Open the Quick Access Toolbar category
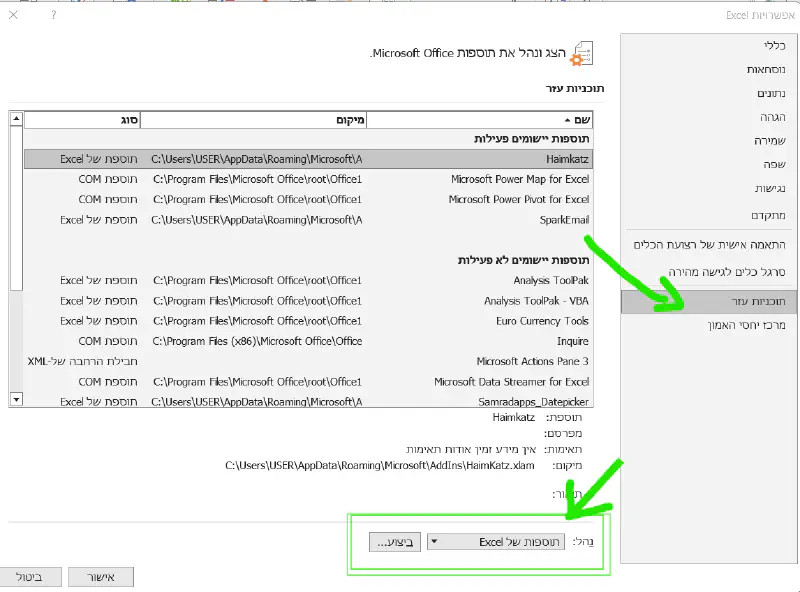The height and width of the screenshot is (592, 800). tap(727, 272)
